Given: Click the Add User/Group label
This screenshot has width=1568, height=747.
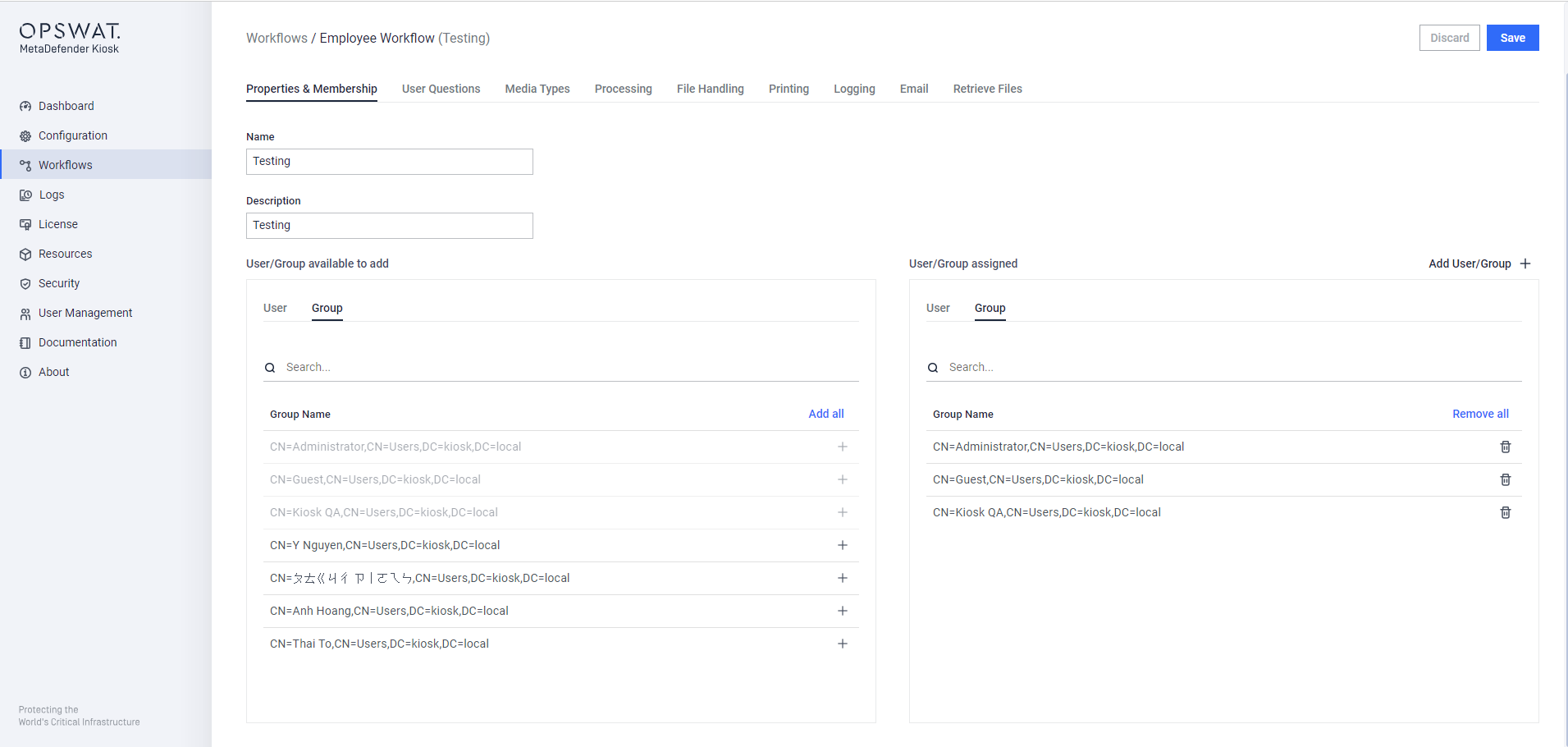Looking at the screenshot, I should 1470,264.
